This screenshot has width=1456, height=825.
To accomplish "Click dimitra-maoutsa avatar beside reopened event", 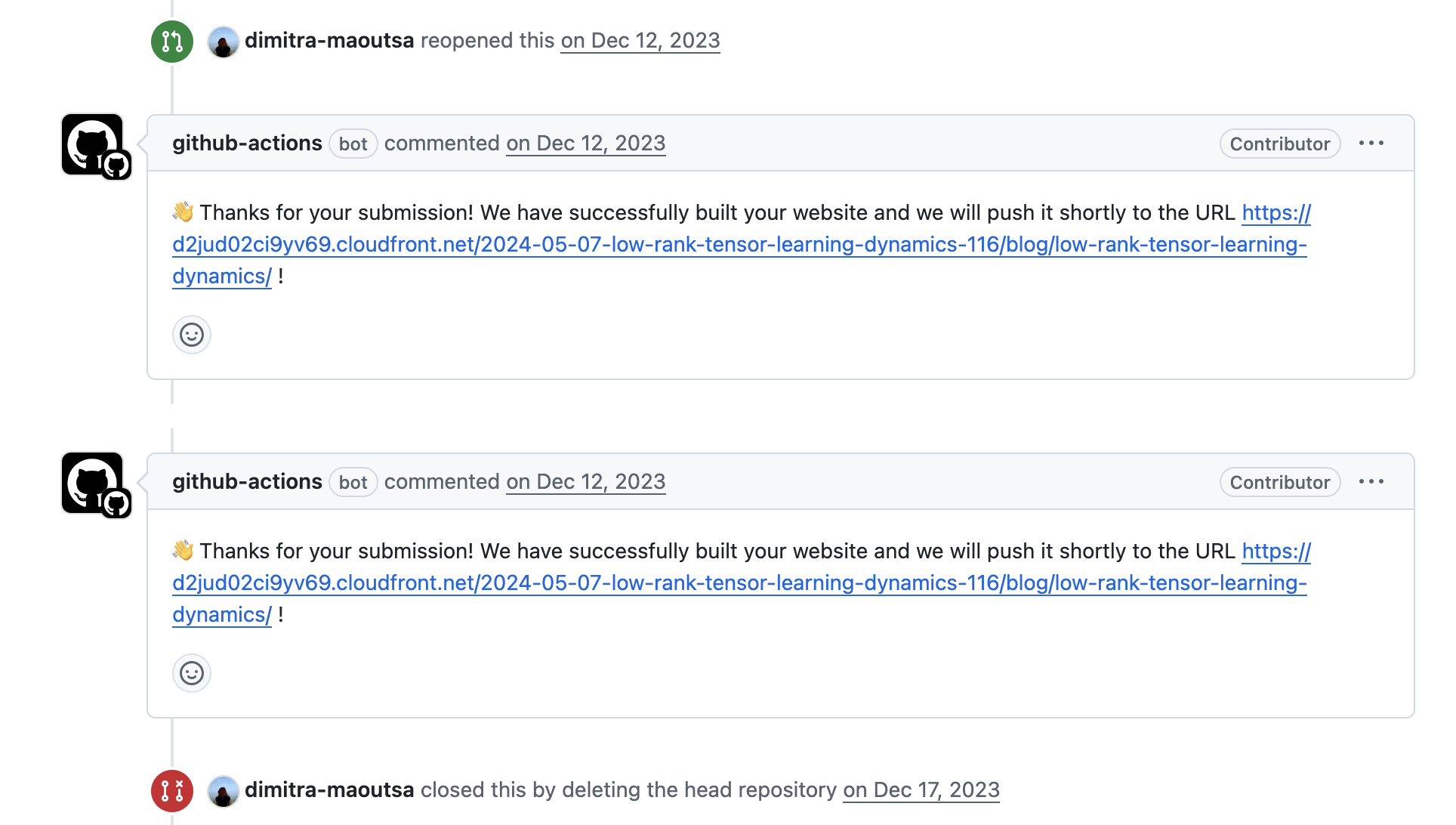I will point(224,42).
